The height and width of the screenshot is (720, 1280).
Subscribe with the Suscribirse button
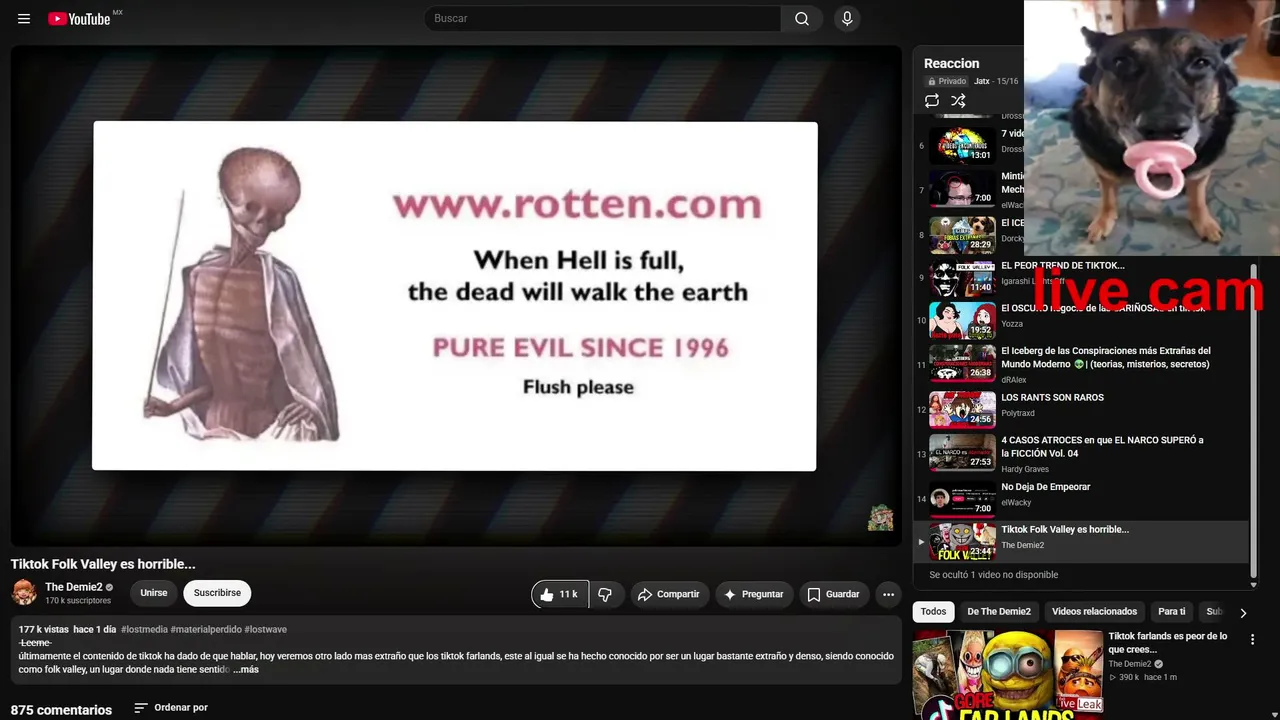tap(217, 593)
